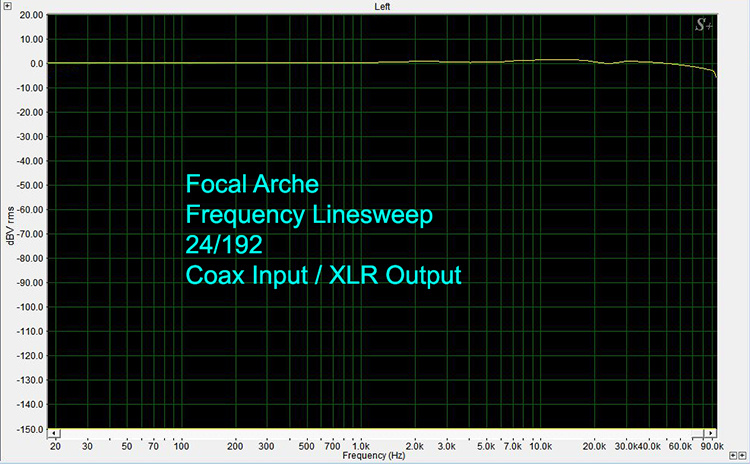The height and width of the screenshot is (464, 750).
Task: Click the yellow response trace near 10.0k
Action: click(x=541, y=60)
